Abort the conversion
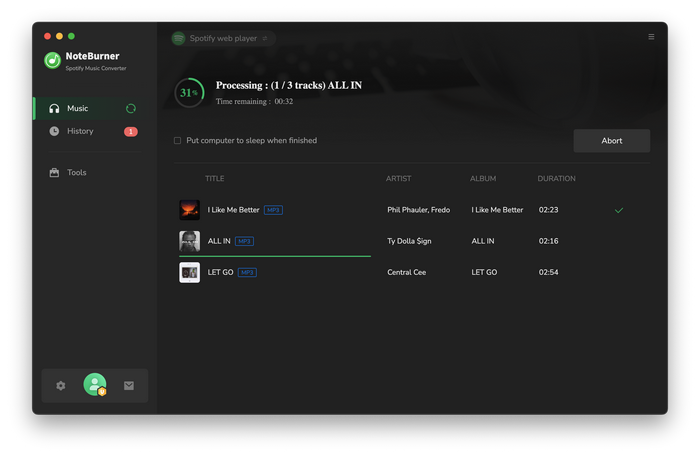Image resolution: width=700 pixels, height=457 pixels. [612, 141]
